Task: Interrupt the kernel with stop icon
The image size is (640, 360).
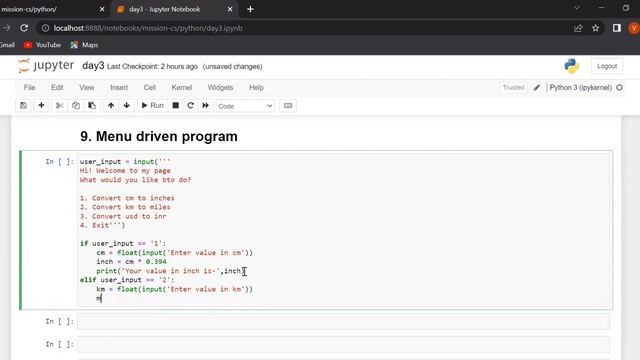Action: click(176, 106)
